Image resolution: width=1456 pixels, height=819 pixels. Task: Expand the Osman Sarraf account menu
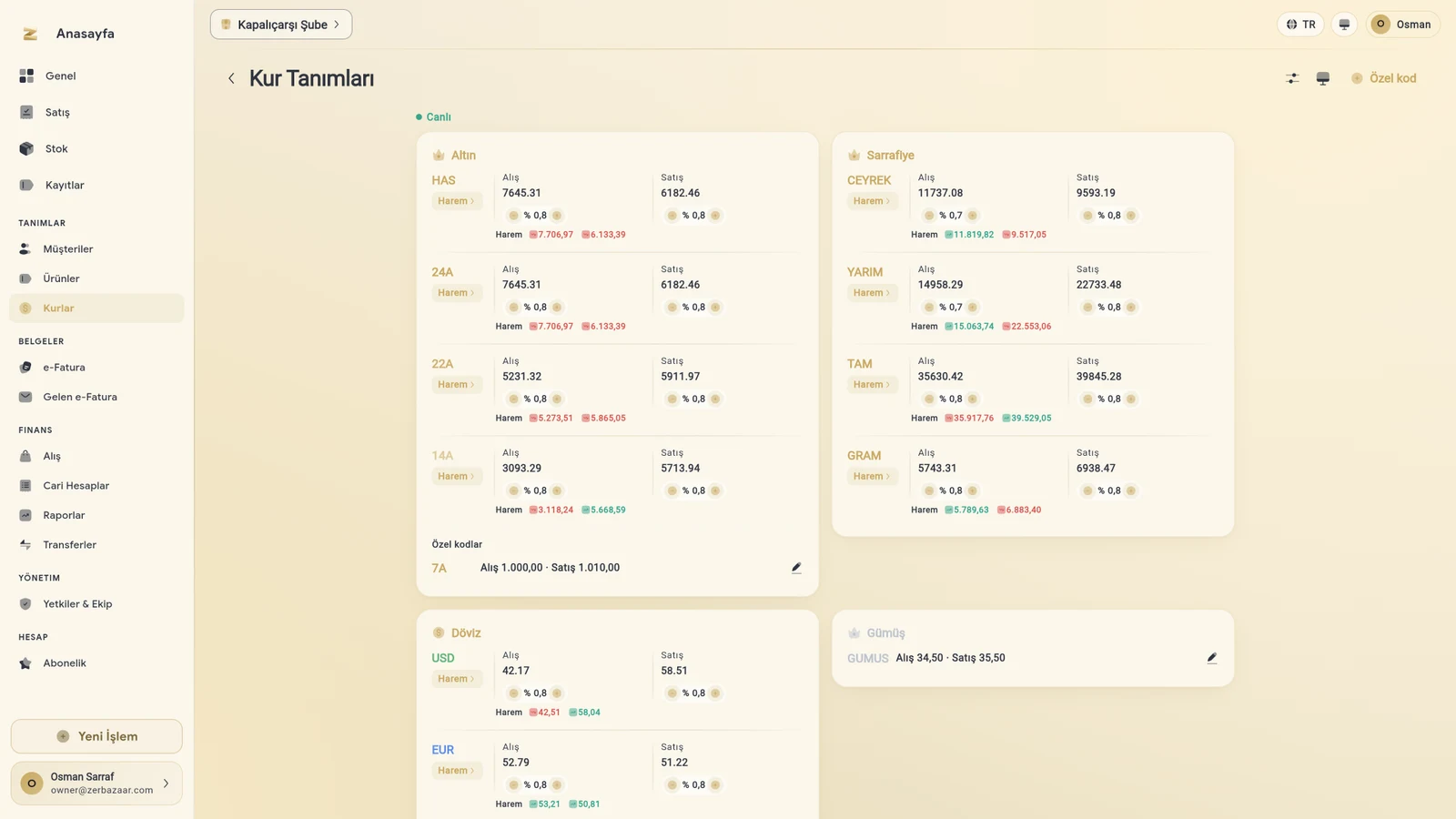tap(96, 784)
